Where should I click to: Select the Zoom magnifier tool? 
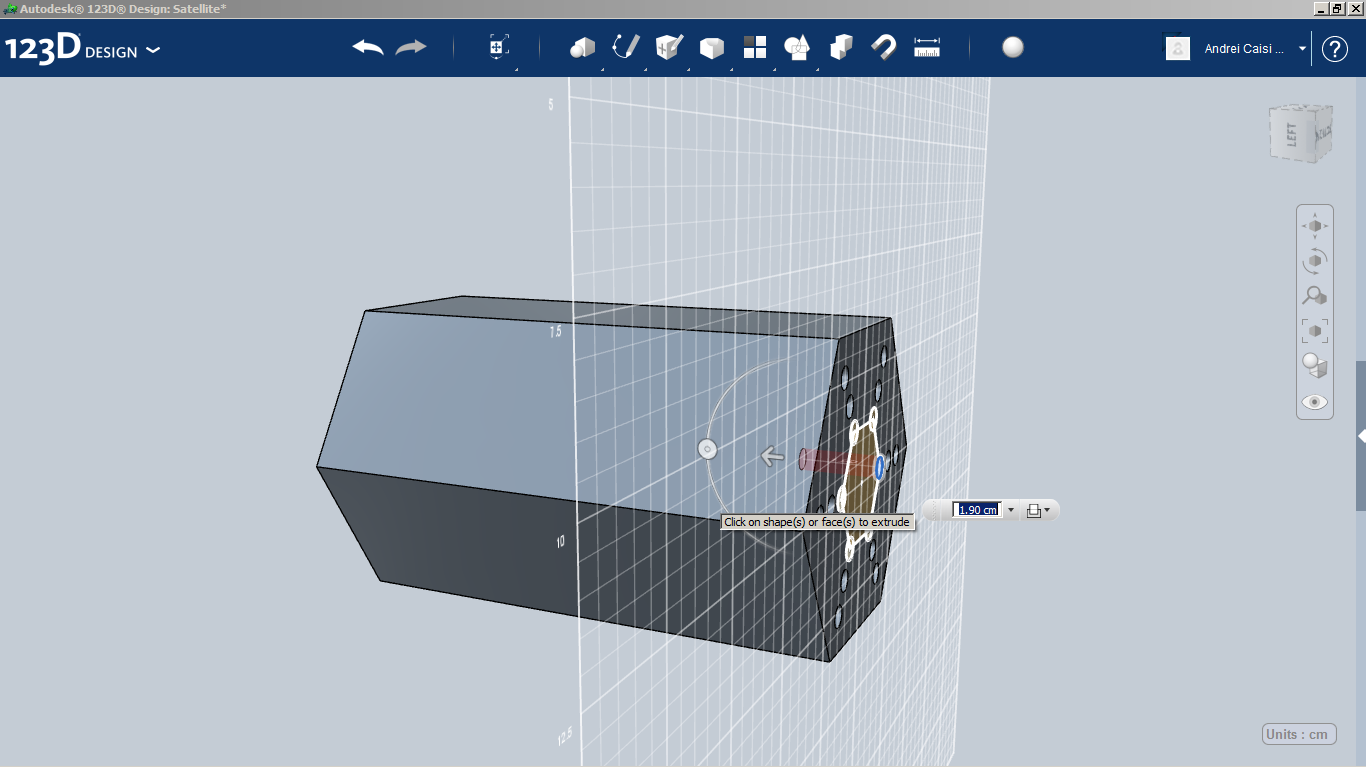[1315, 296]
